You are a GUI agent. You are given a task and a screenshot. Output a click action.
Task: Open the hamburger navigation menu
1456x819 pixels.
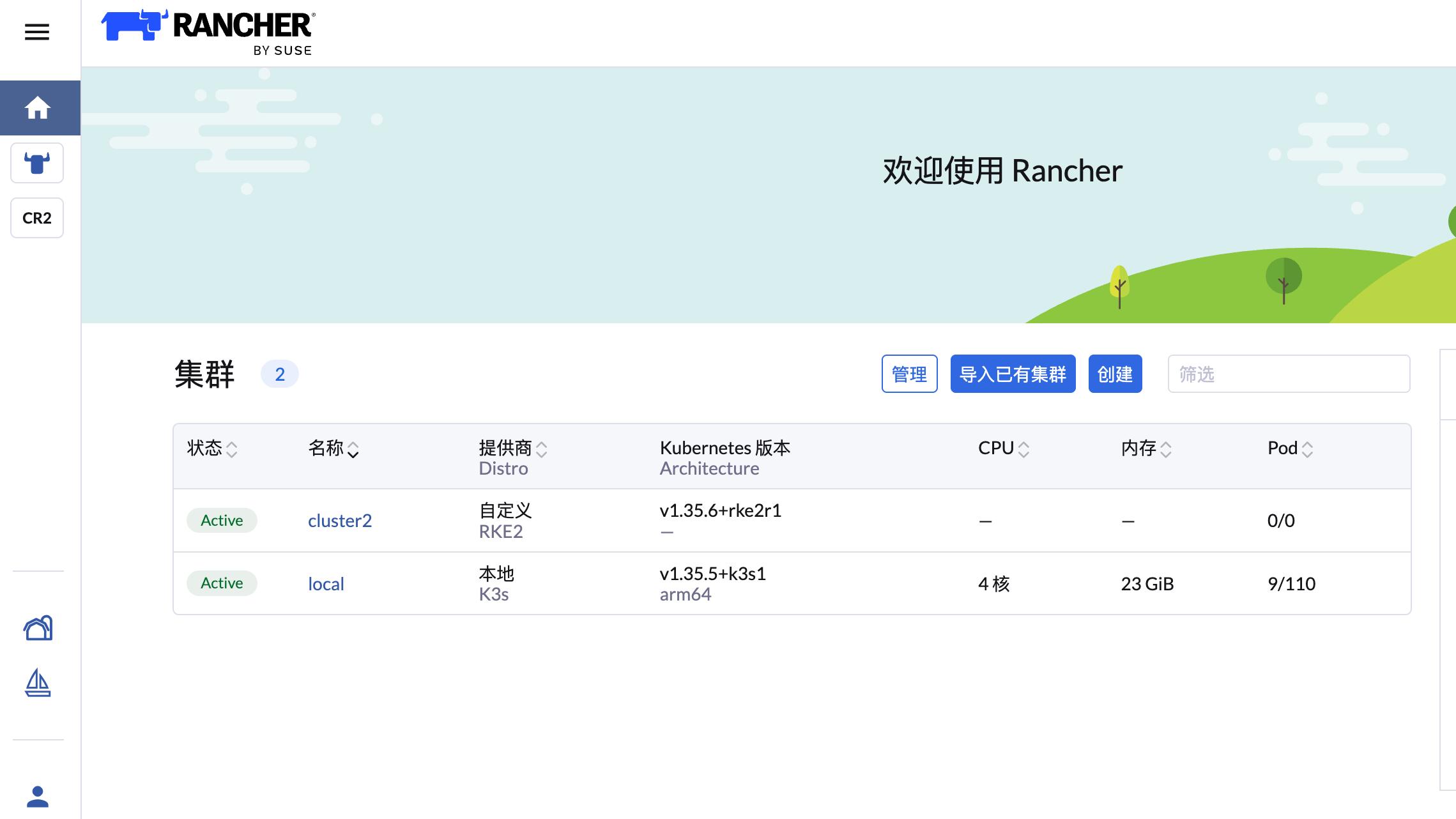(37, 32)
